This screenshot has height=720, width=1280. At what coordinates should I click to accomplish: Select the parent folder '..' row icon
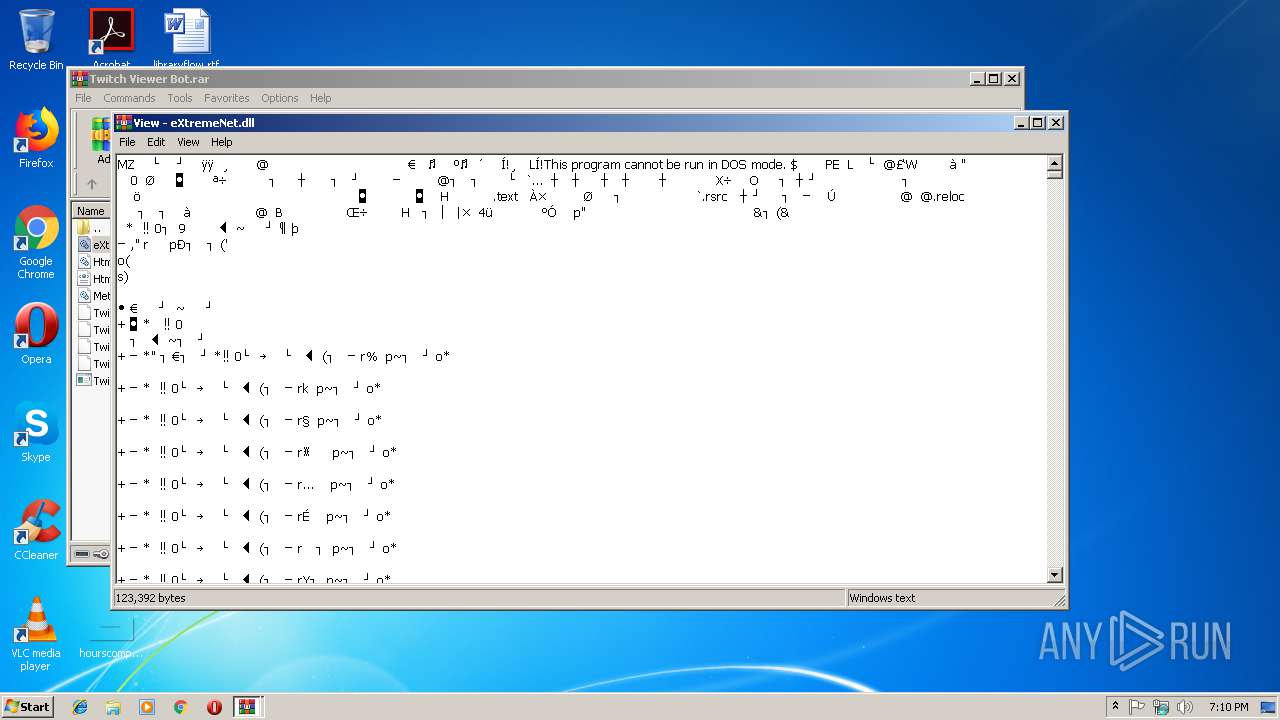tap(84, 228)
